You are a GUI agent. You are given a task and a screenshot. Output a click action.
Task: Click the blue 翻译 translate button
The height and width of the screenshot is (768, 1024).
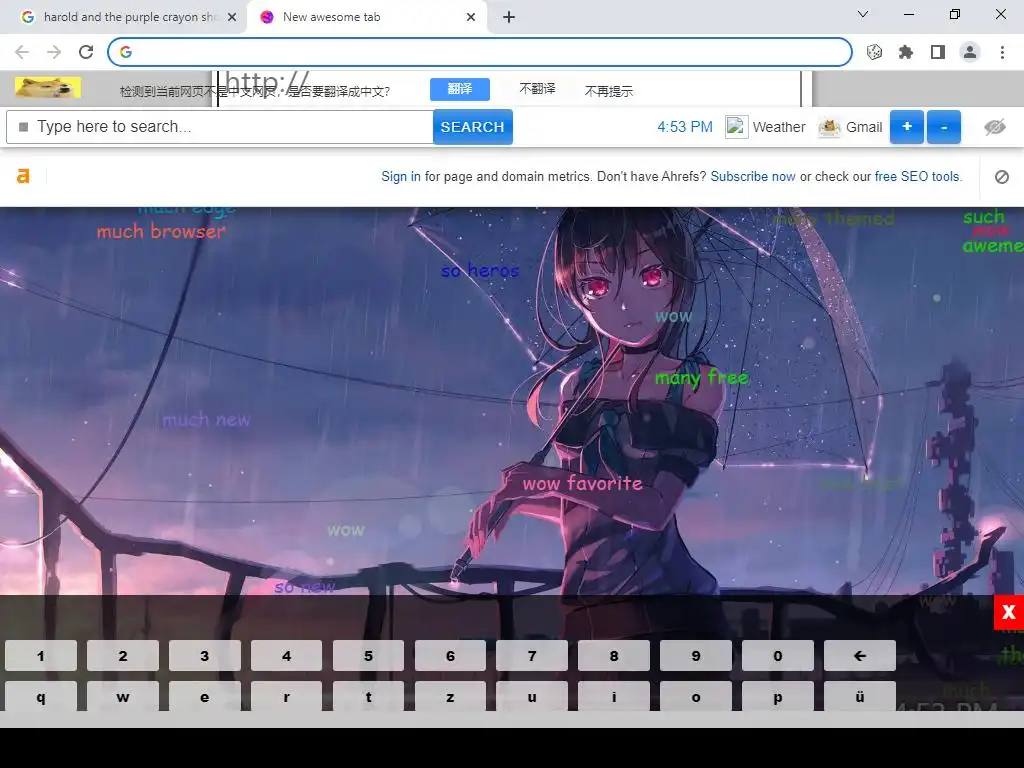click(x=460, y=89)
